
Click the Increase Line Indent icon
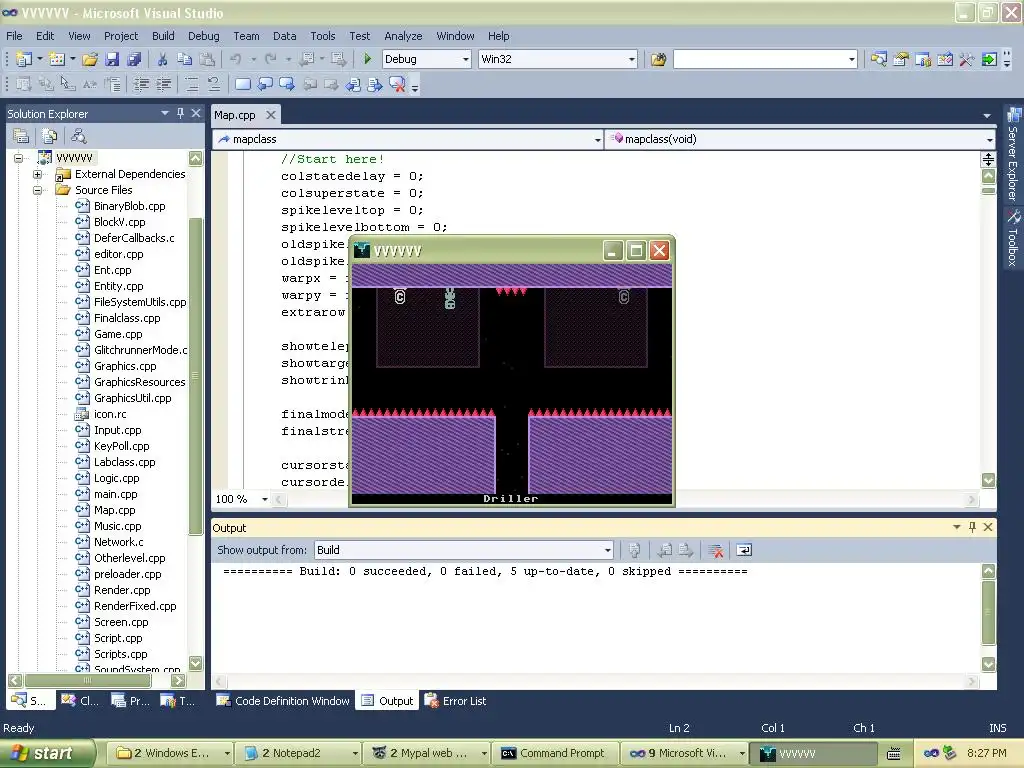(163, 84)
